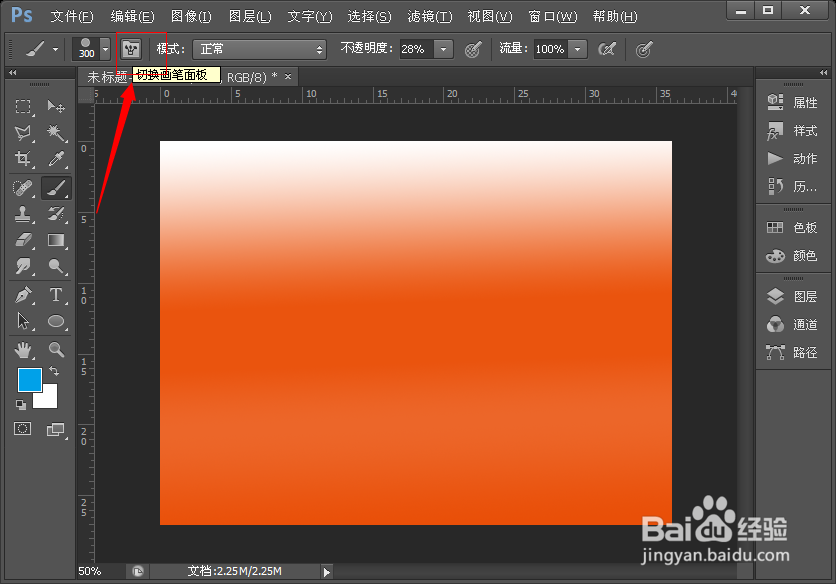Change the screen mode
Screen dimensions: 836x584
55,429
